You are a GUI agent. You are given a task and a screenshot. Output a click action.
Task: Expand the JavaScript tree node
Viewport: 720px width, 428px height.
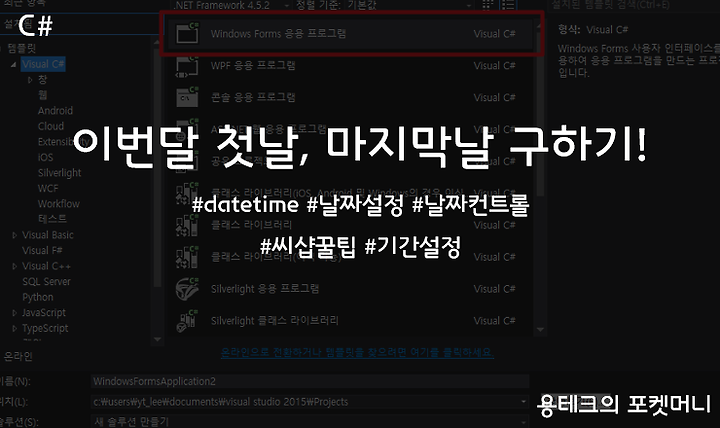point(14,313)
